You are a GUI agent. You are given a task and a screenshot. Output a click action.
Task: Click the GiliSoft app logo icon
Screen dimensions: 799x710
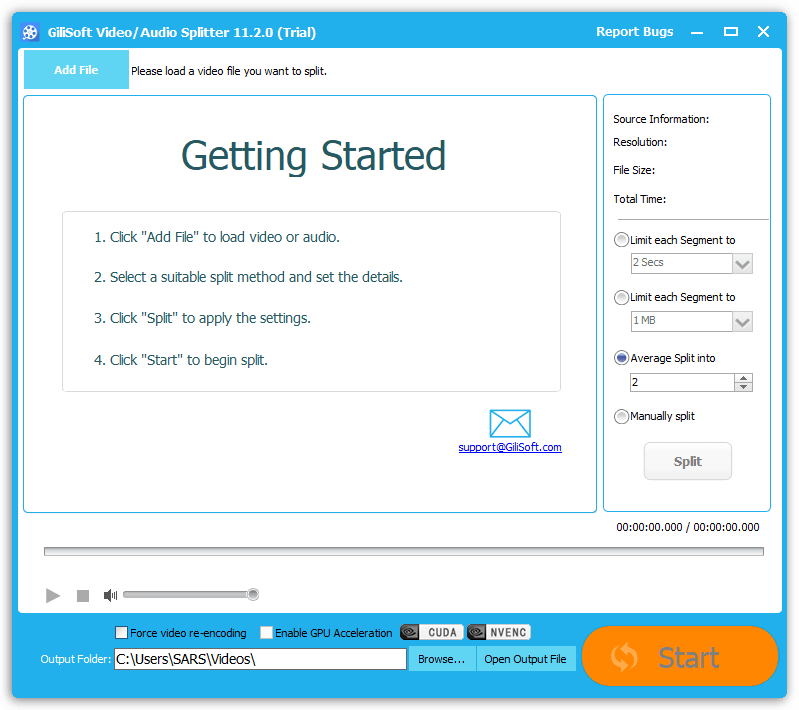tap(30, 32)
